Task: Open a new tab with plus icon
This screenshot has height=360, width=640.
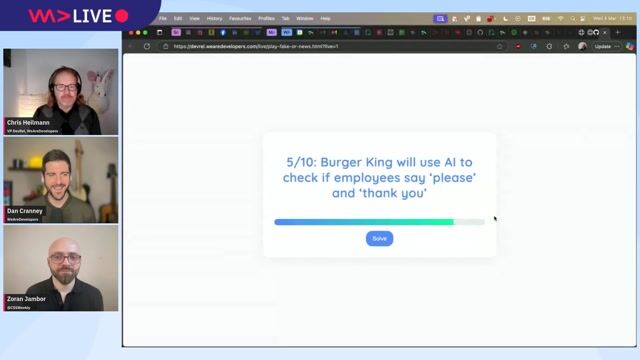Action: click(618, 32)
